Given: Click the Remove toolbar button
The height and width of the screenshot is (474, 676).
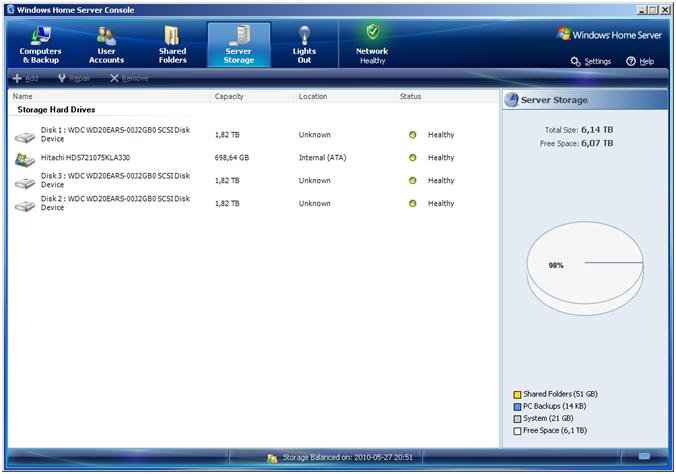Looking at the screenshot, I should click(x=129, y=78).
